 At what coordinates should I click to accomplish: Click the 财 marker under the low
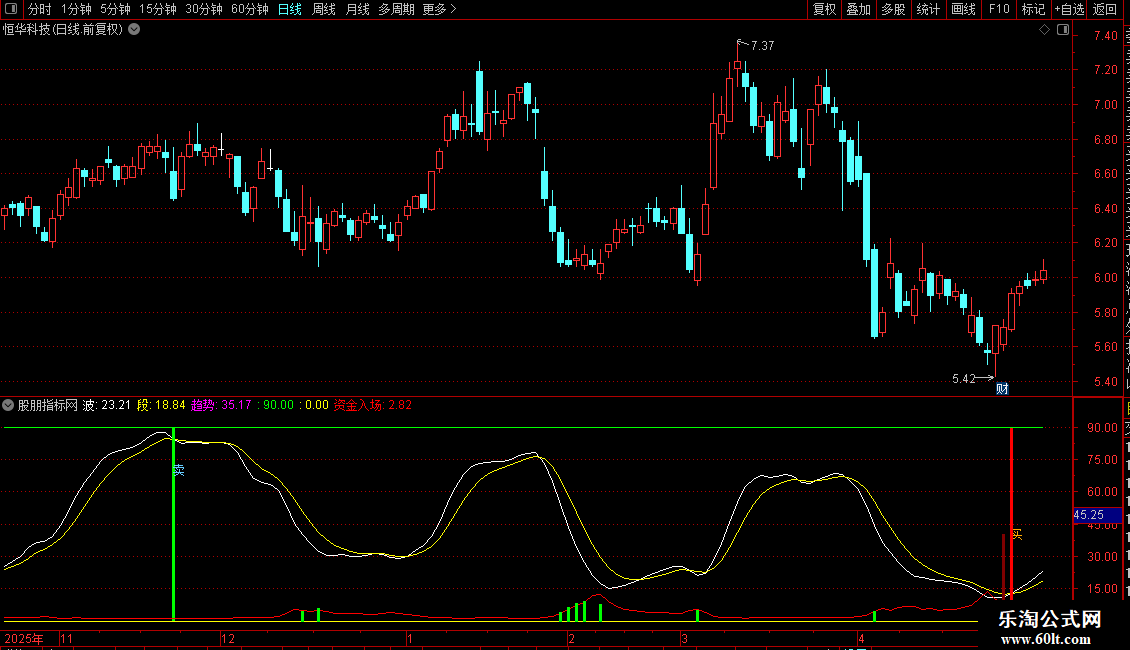pyautogui.click(x=1002, y=388)
